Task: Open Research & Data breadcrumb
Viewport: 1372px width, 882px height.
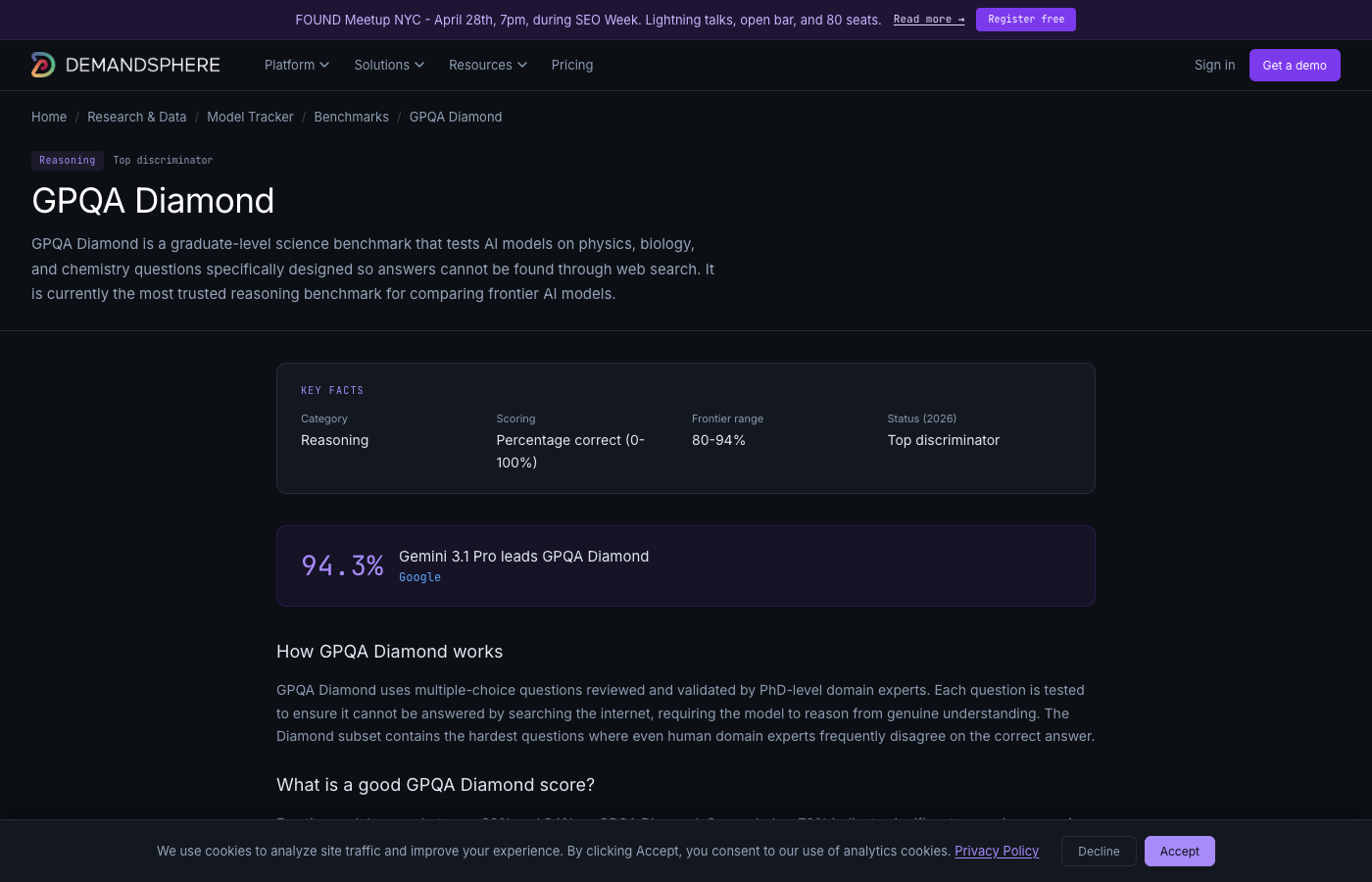Action: (x=136, y=117)
